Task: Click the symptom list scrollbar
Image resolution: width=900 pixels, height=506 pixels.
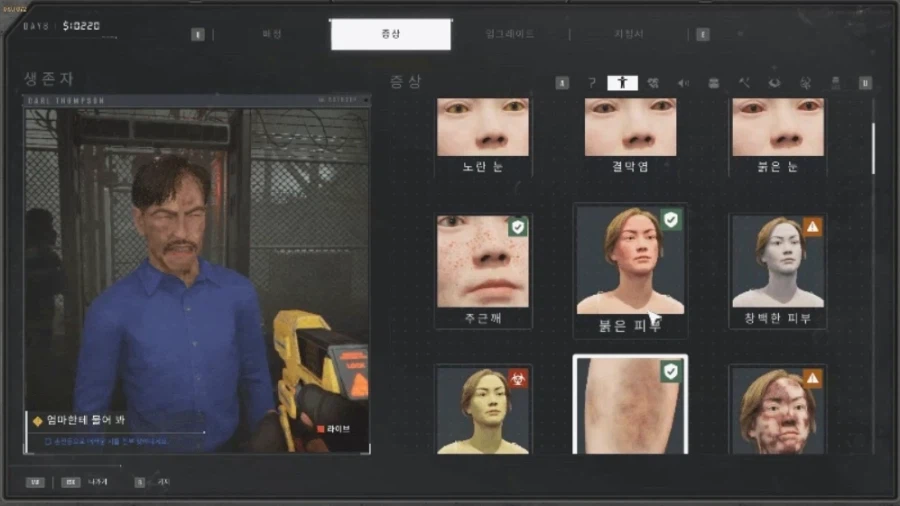Action: 873,148
